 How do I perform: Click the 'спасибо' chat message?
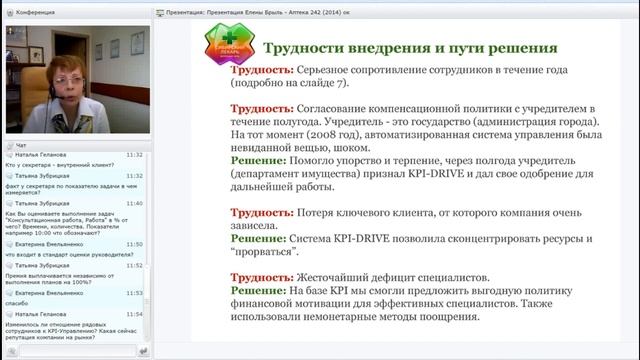coord(17,303)
